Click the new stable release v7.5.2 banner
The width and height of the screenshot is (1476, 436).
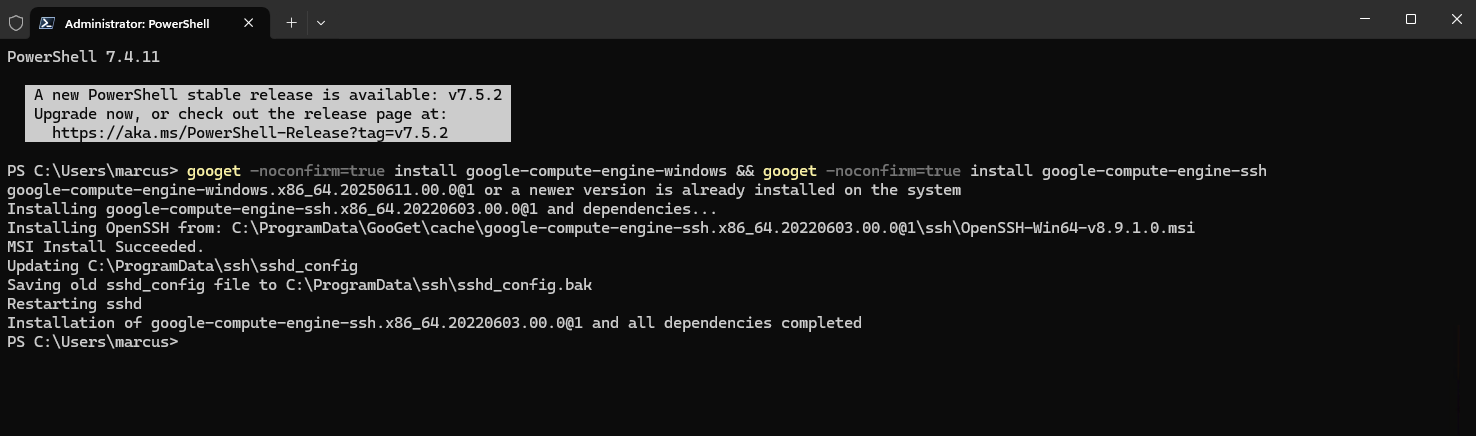(x=268, y=114)
